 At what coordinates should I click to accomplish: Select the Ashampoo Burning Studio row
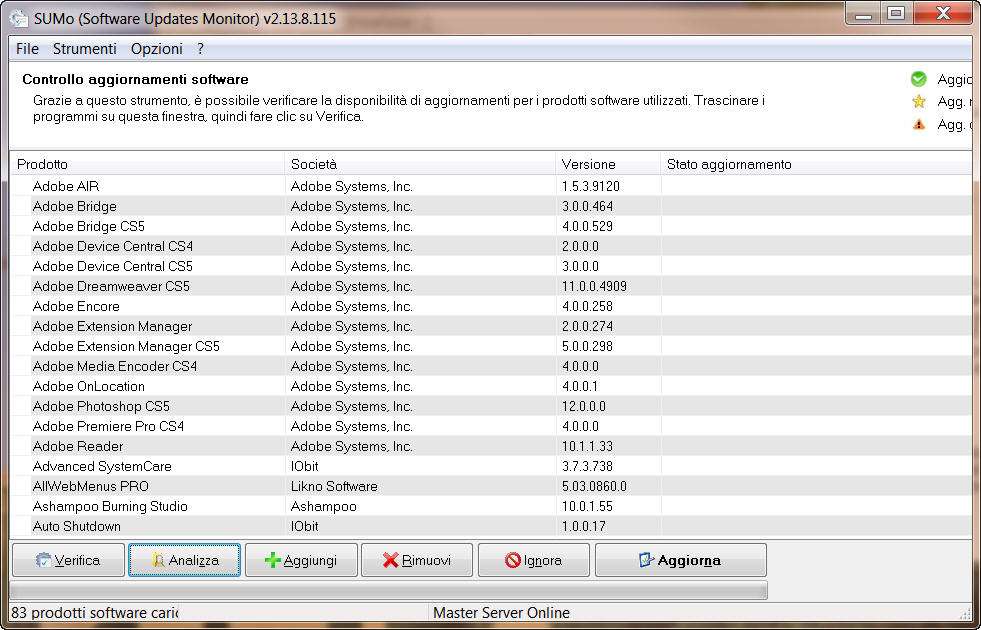[x=491, y=507]
